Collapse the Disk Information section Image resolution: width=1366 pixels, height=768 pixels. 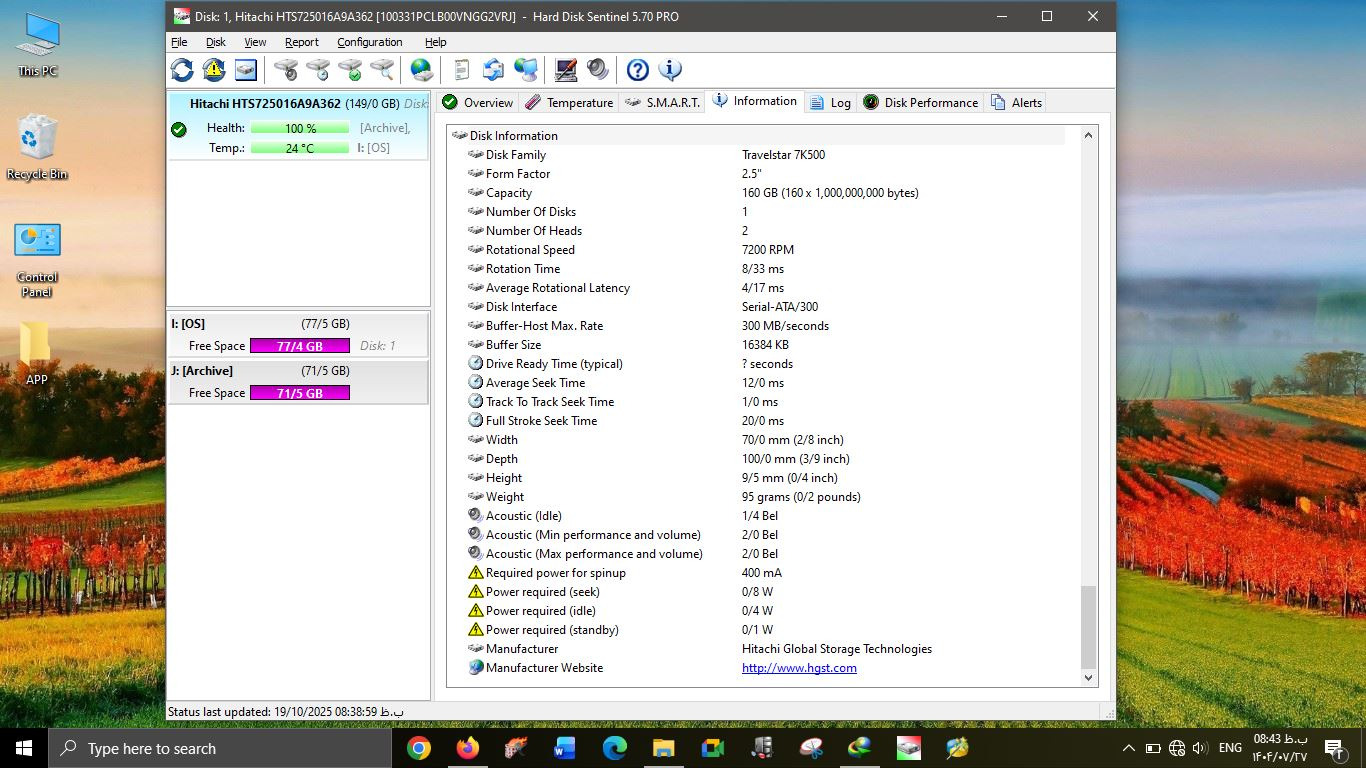[x=460, y=136]
